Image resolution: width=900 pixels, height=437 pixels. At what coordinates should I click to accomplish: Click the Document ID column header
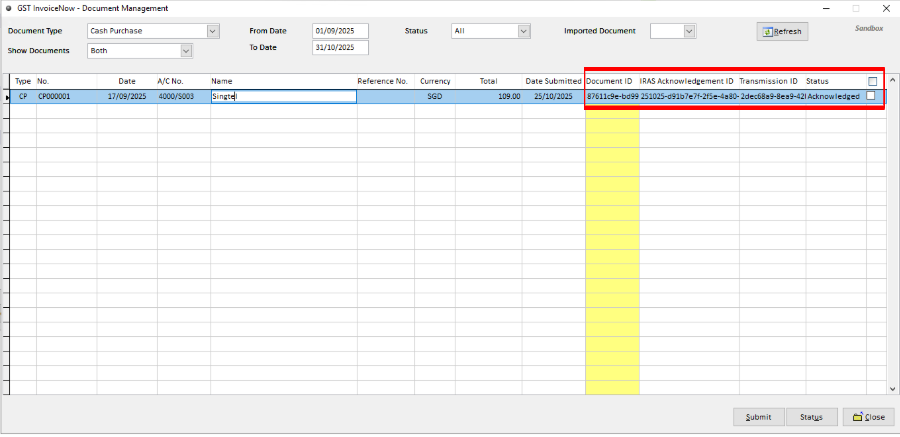pos(612,82)
